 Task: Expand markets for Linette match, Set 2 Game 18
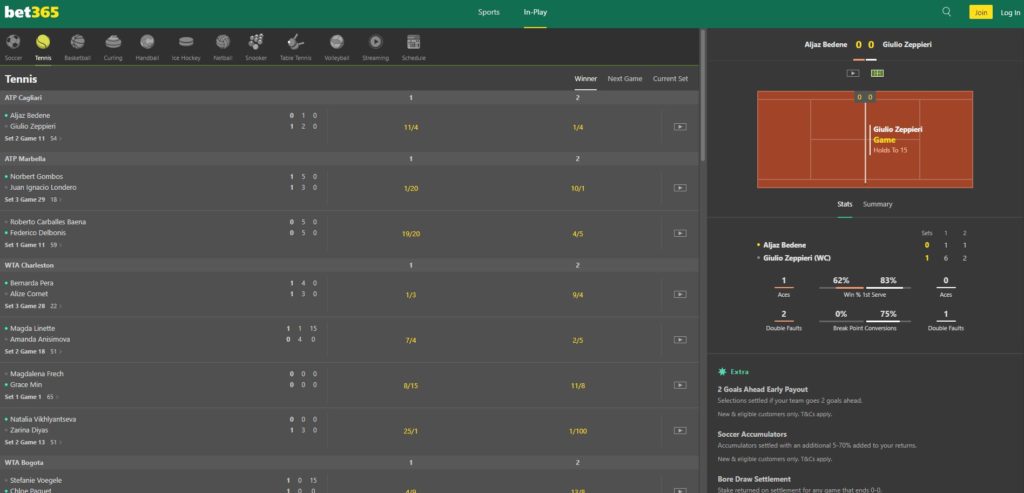pyautogui.click(x=56, y=351)
